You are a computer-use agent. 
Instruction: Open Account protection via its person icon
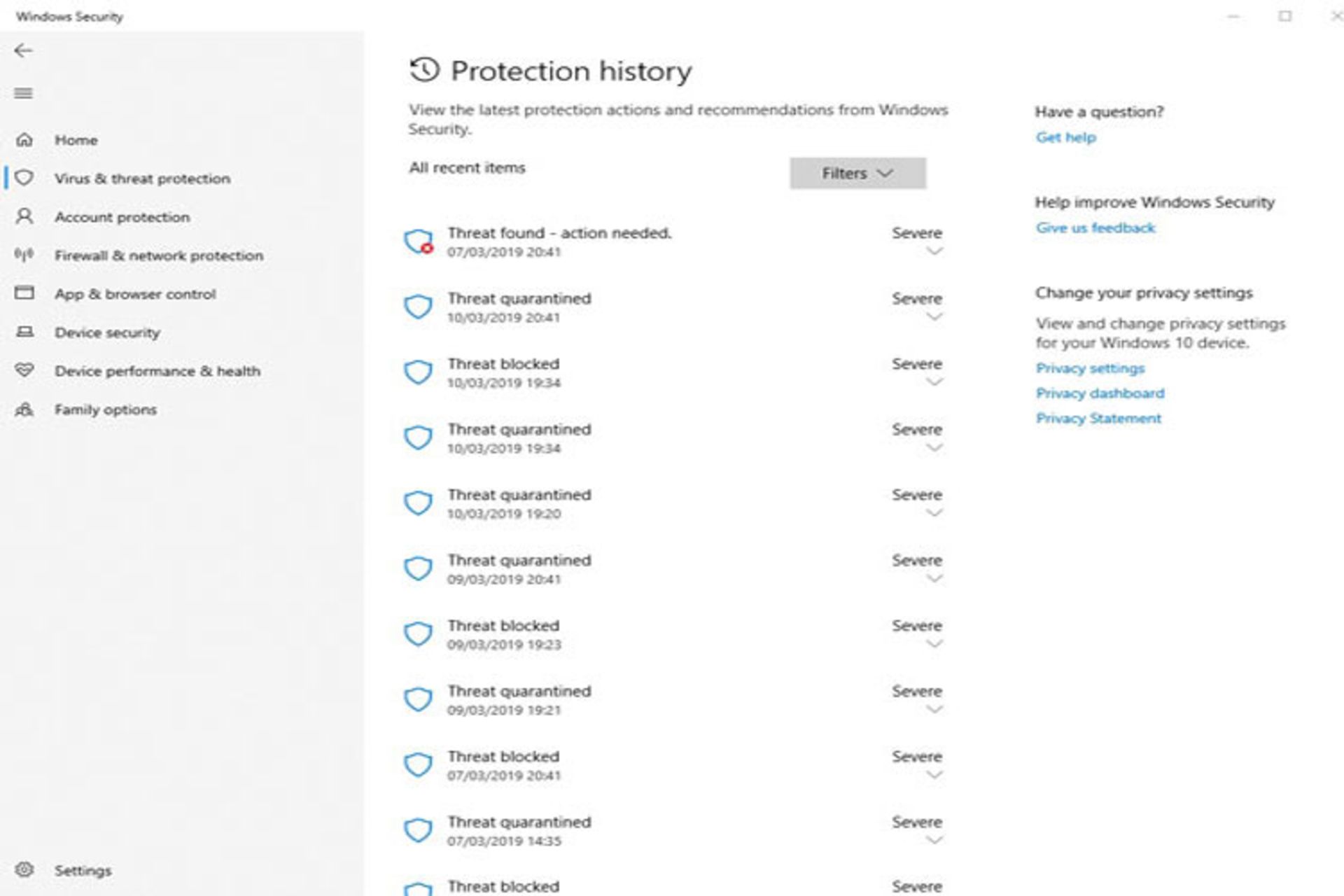click(x=26, y=217)
